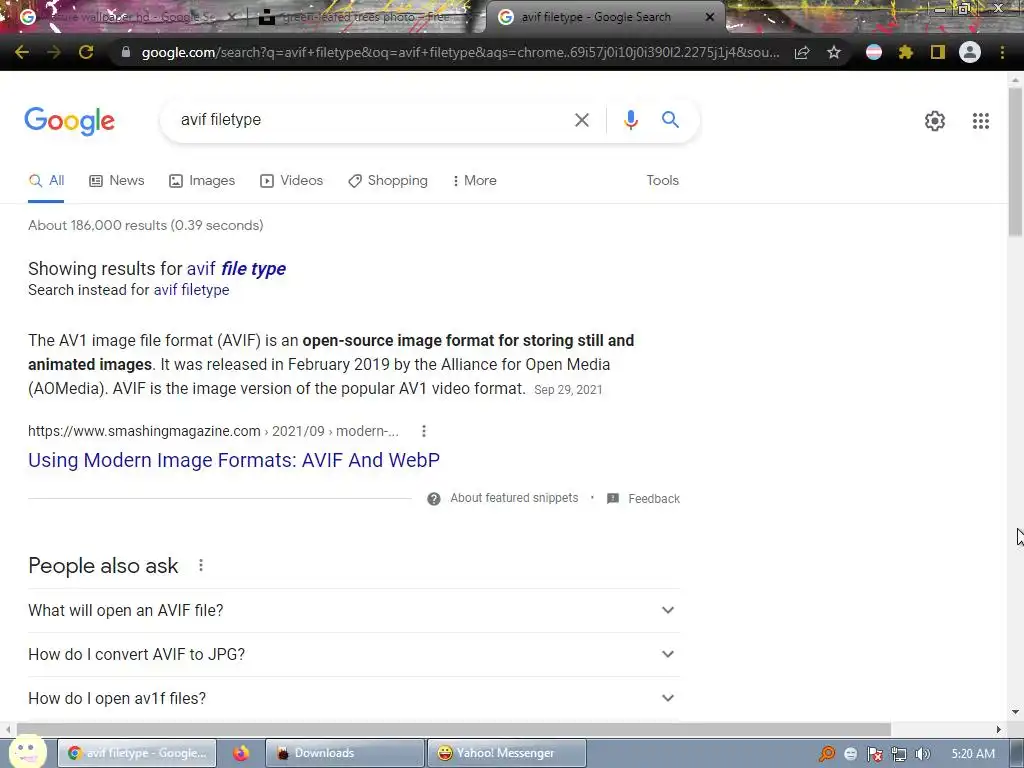The image size is (1024, 768).
Task: Open Google settings gear
Action: tap(935, 121)
